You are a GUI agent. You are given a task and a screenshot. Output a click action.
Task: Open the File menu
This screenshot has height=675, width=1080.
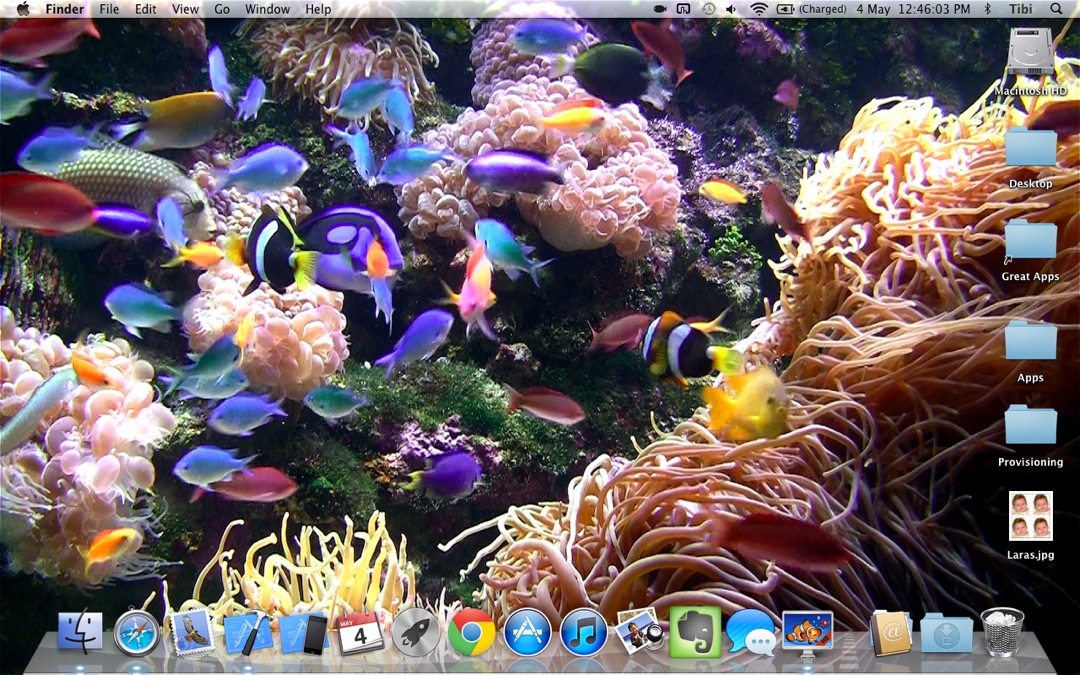pos(109,9)
